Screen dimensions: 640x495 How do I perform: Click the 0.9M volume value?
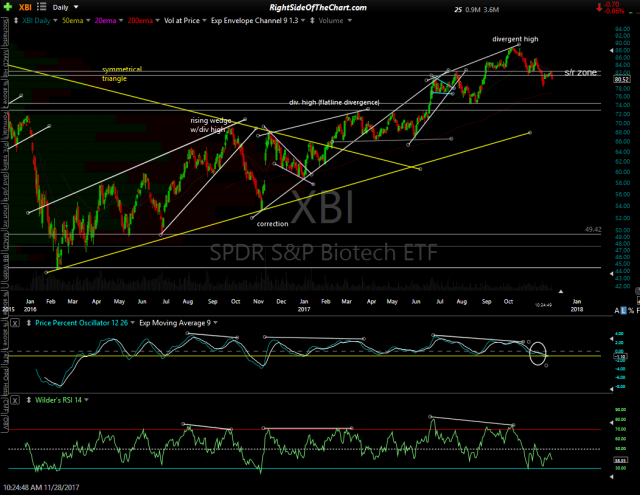pos(473,9)
